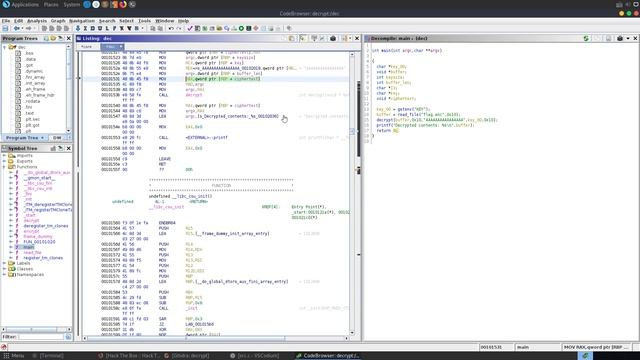This screenshot has height=360, width=640.
Task: Click the snapshot camera icon in Listing header
Action: [x=333, y=38]
